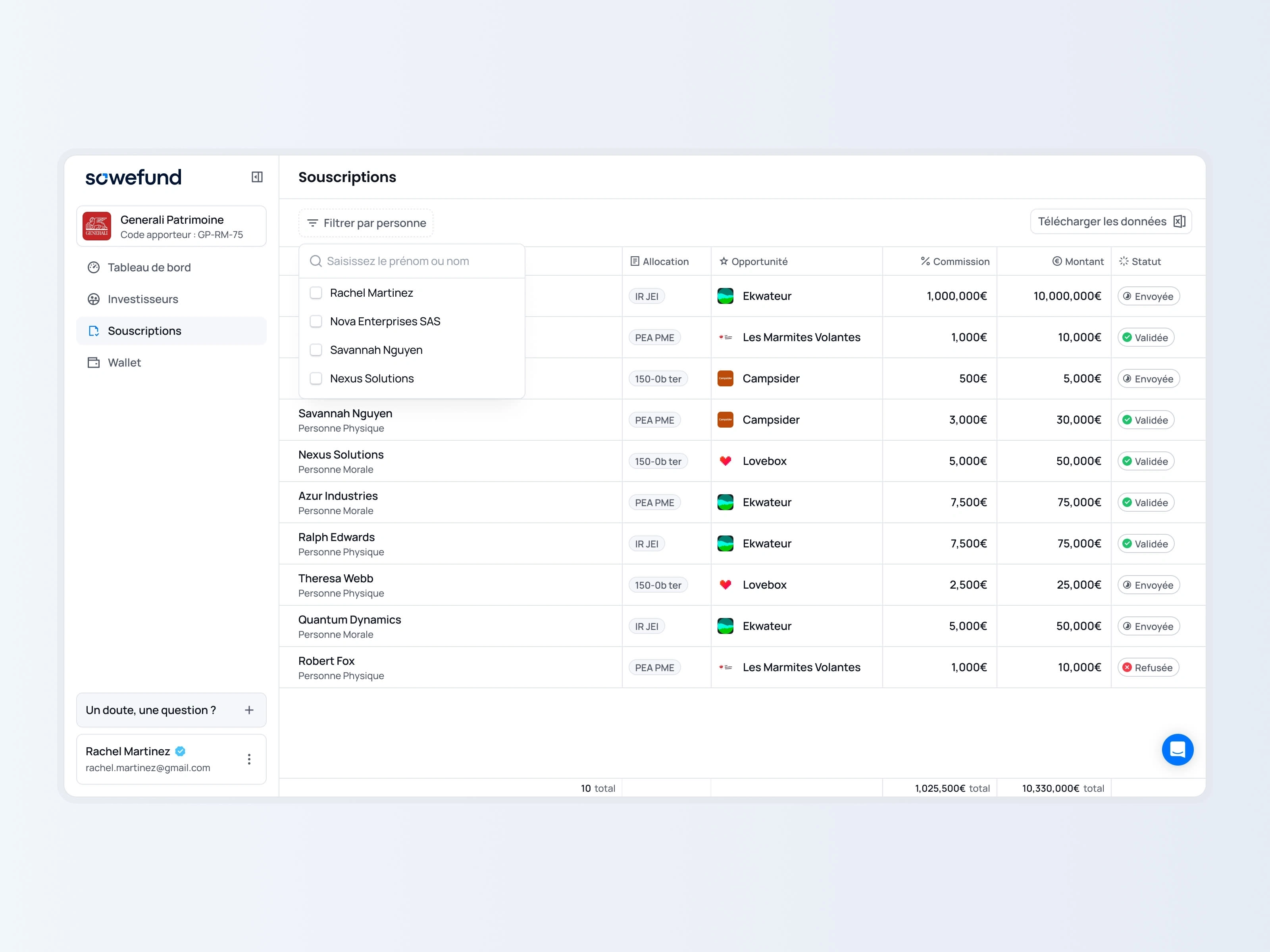This screenshot has width=1270, height=952.
Task: Open the Tableau de bord page
Action: click(x=149, y=267)
